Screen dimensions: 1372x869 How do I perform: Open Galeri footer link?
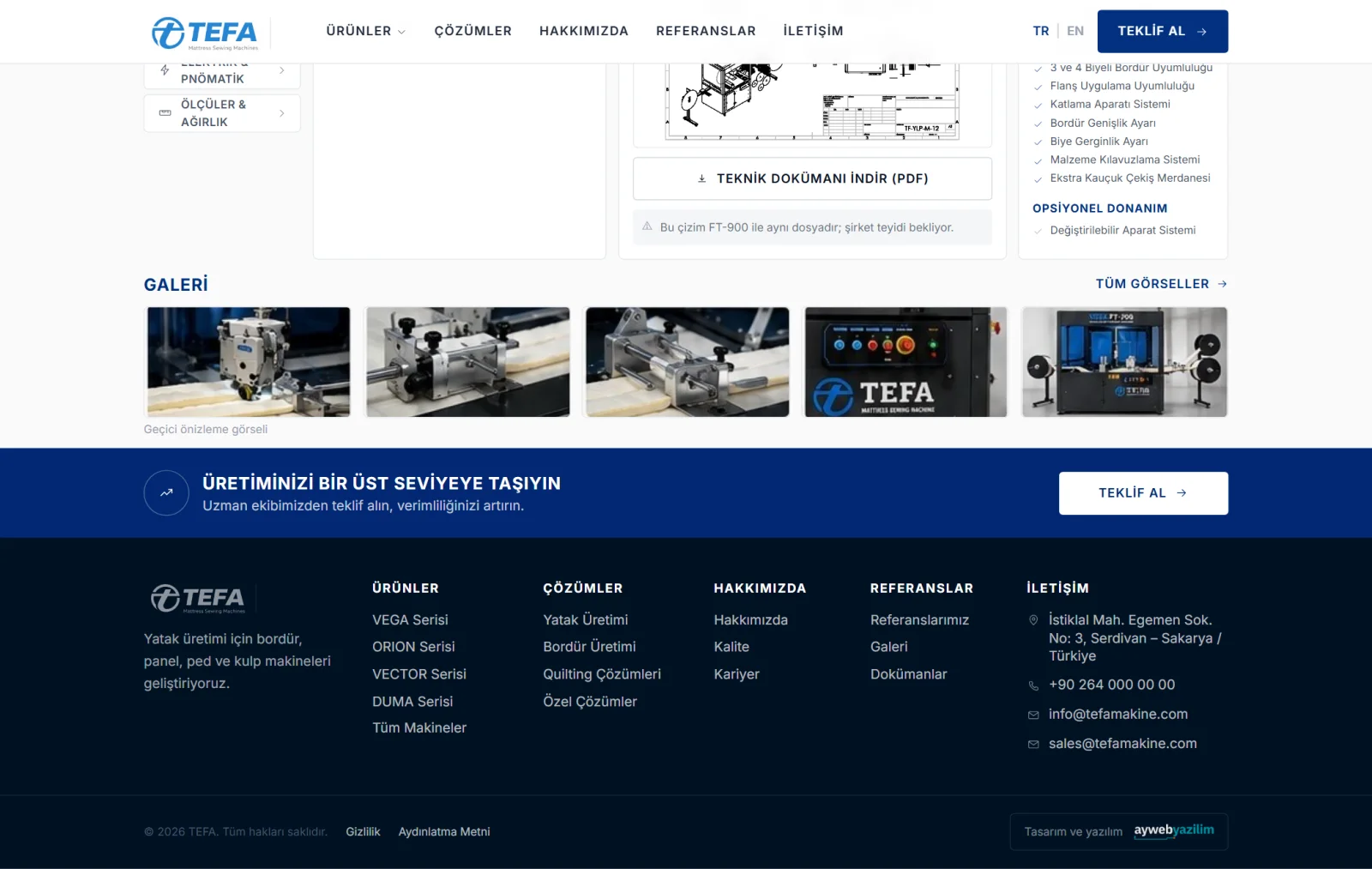click(x=889, y=647)
